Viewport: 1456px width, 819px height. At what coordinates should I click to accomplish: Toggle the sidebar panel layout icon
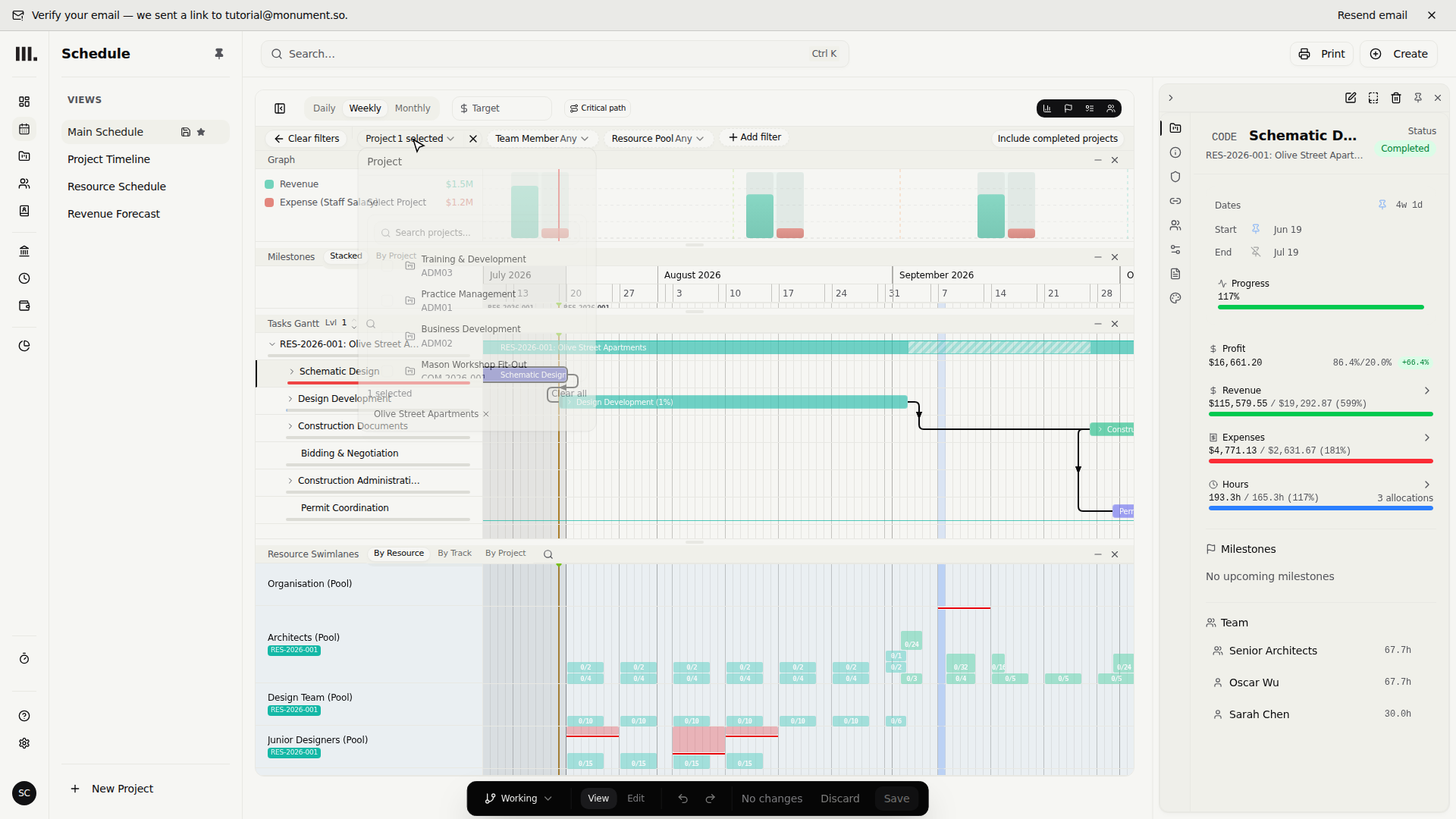[280, 108]
